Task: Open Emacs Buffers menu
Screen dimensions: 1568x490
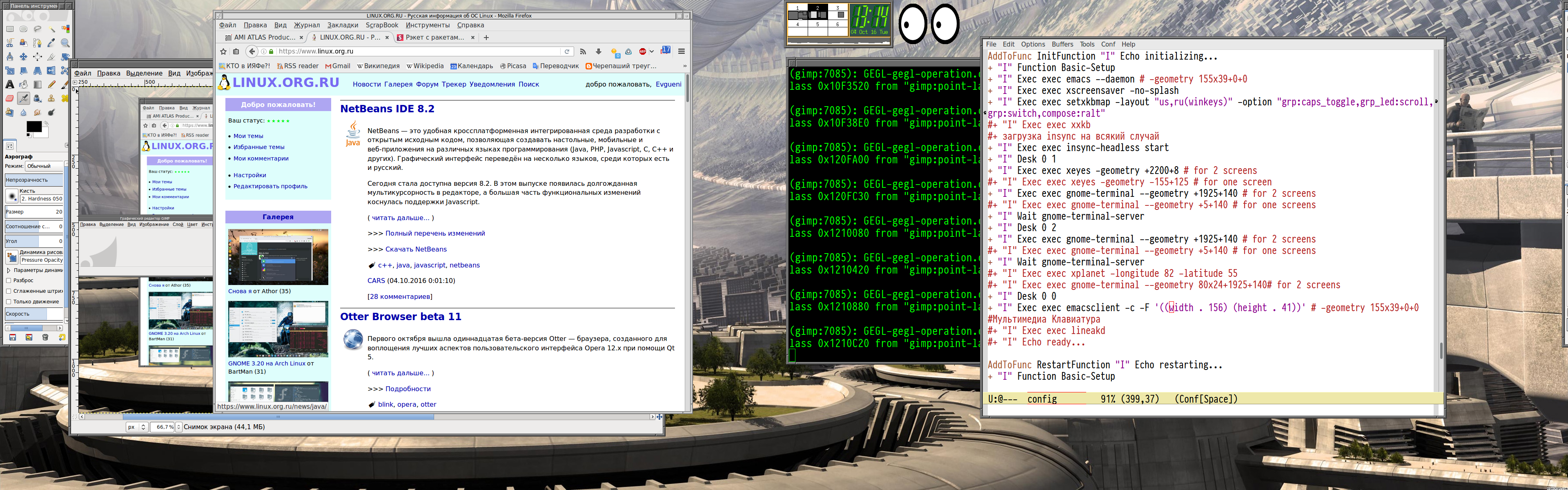Action: [x=1062, y=45]
